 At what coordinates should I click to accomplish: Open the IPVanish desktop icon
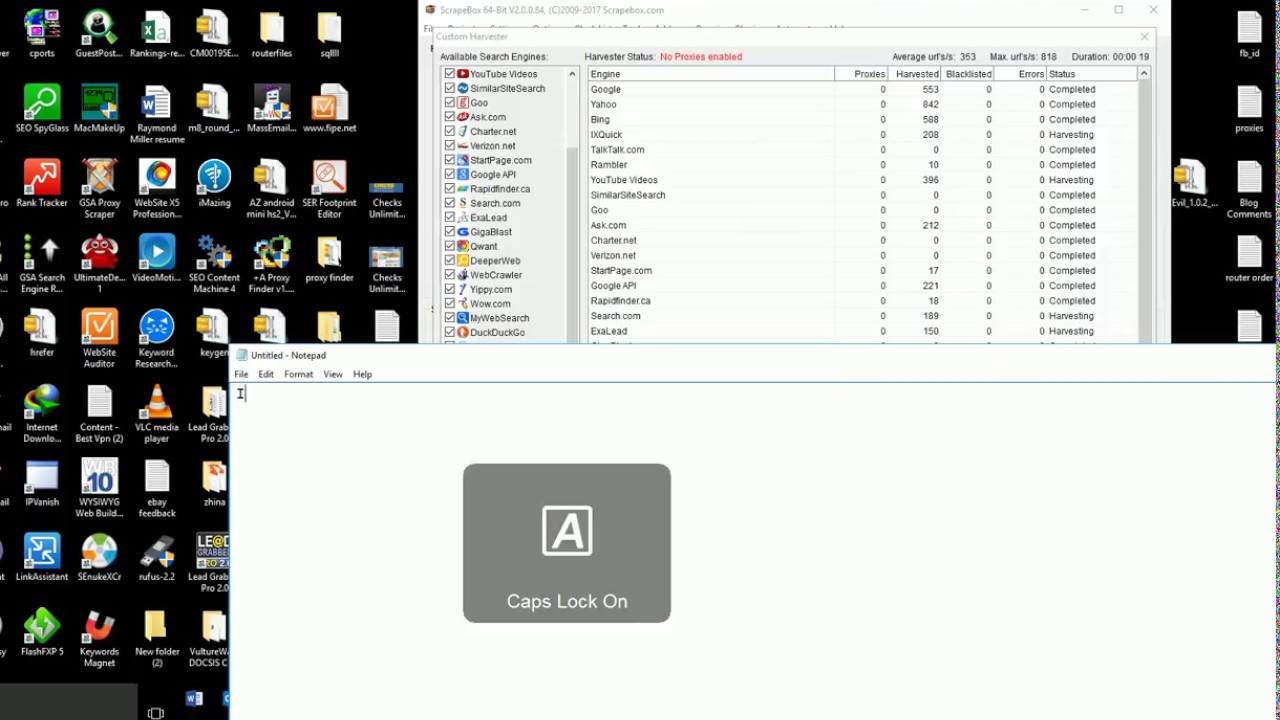point(41,483)
